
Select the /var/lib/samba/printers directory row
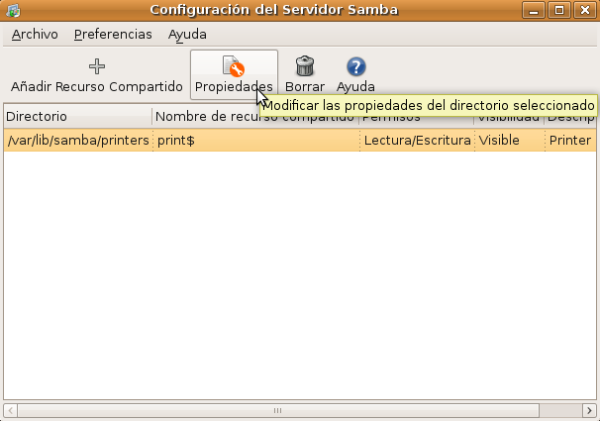77,140
